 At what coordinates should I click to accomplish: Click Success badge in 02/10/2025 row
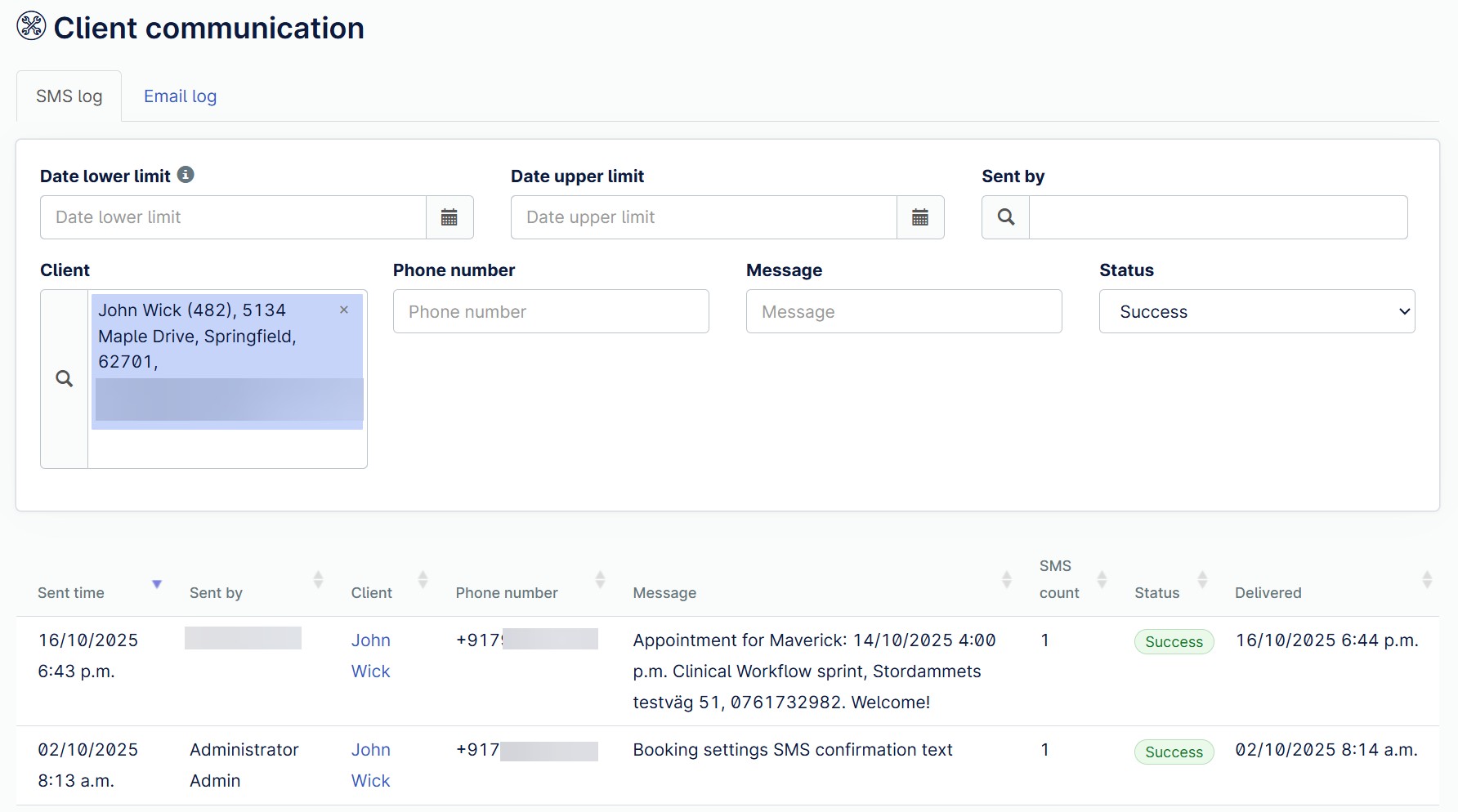pos(1174,752)
